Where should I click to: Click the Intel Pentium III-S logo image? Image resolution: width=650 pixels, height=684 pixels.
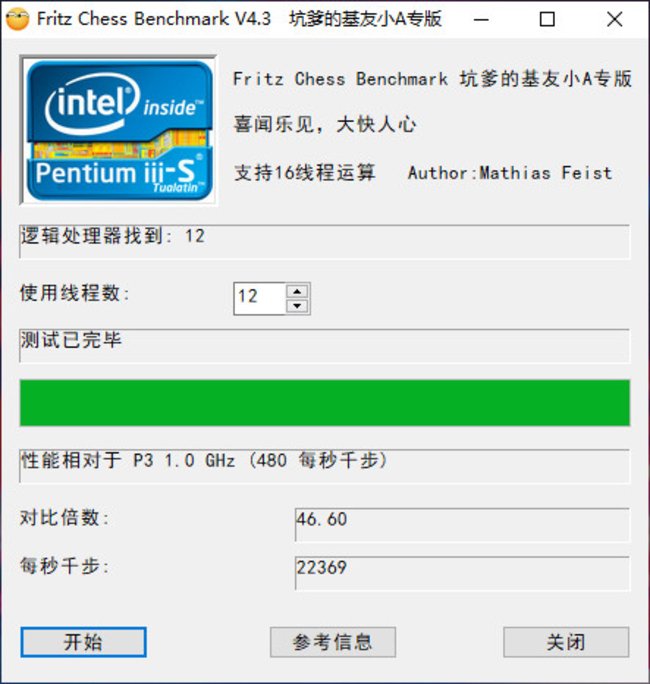pyautogui.click(x=118, y=127)
